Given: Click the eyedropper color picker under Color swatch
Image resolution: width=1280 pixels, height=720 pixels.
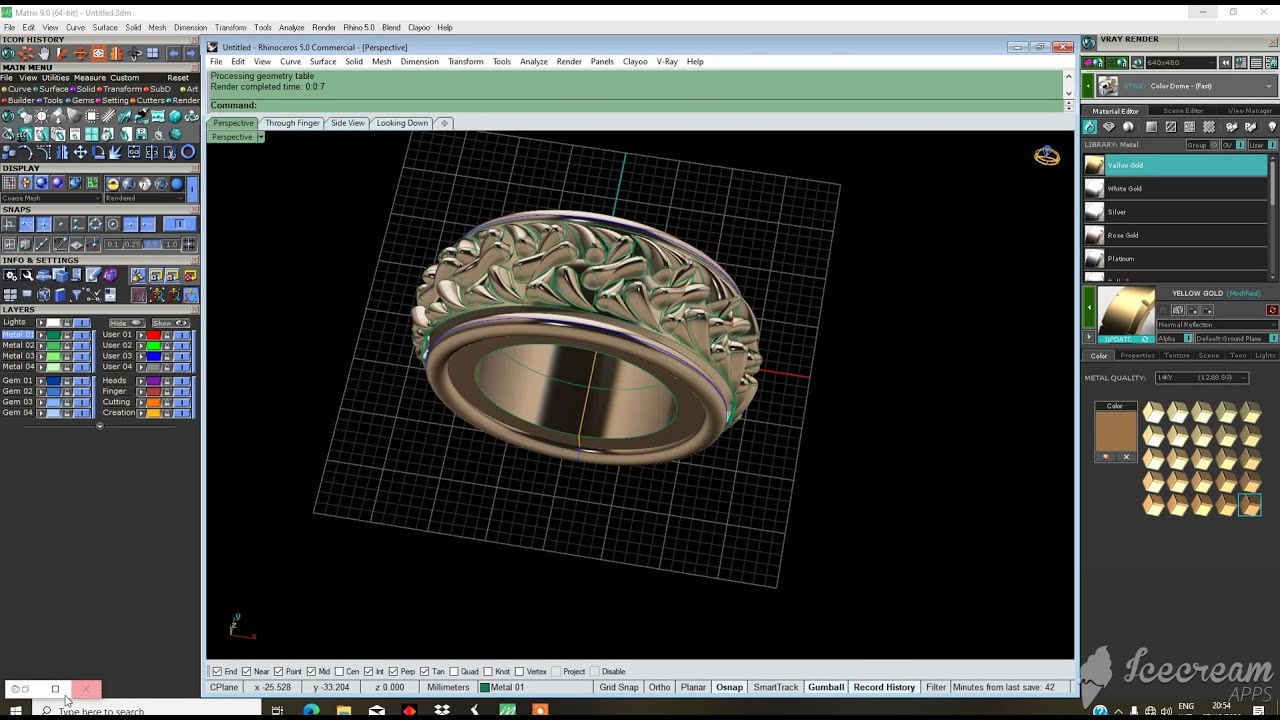Looking at the screenshot, I should point(1105,457).
